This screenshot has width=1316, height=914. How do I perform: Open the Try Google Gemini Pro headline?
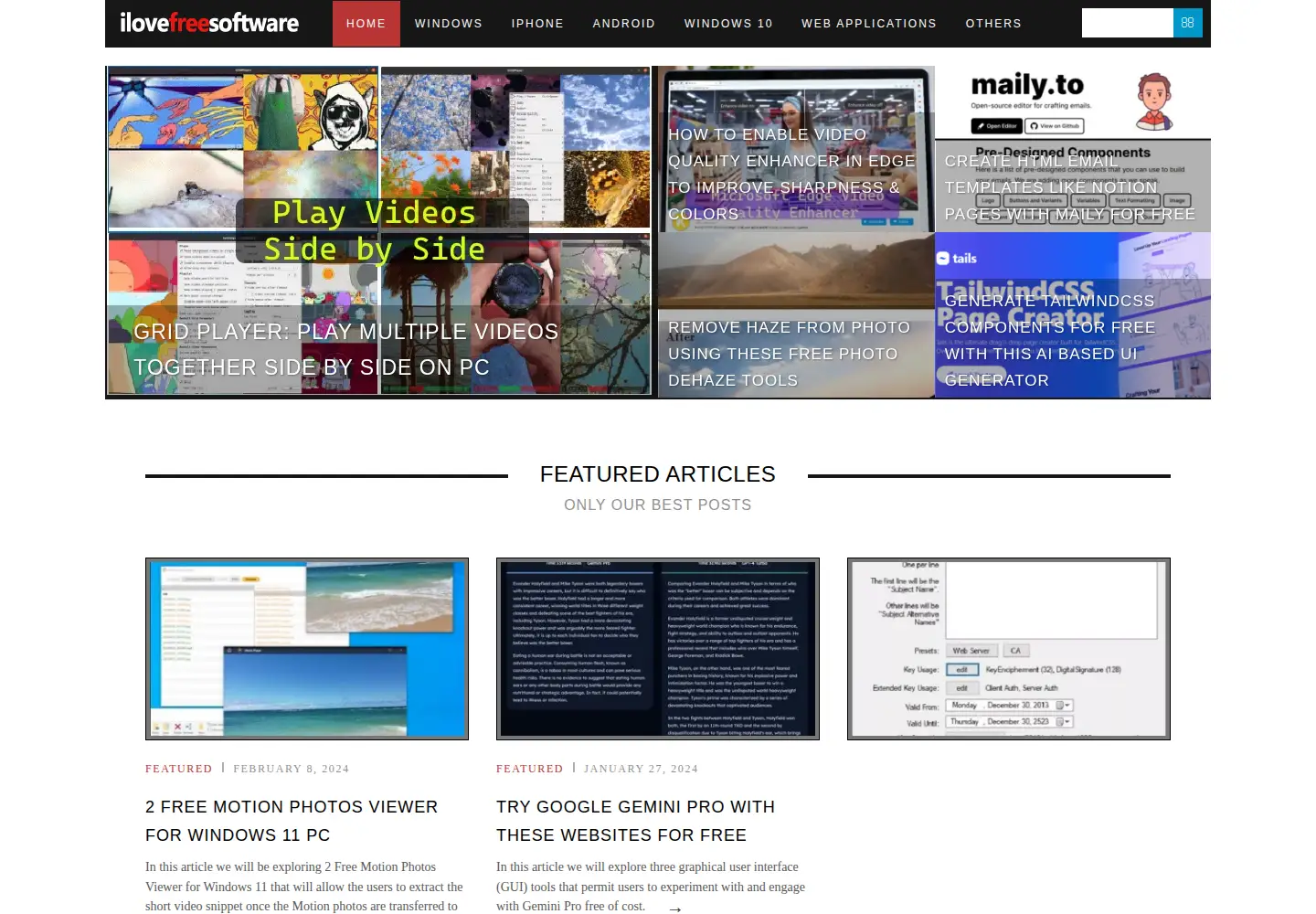[x=636, y=821]
